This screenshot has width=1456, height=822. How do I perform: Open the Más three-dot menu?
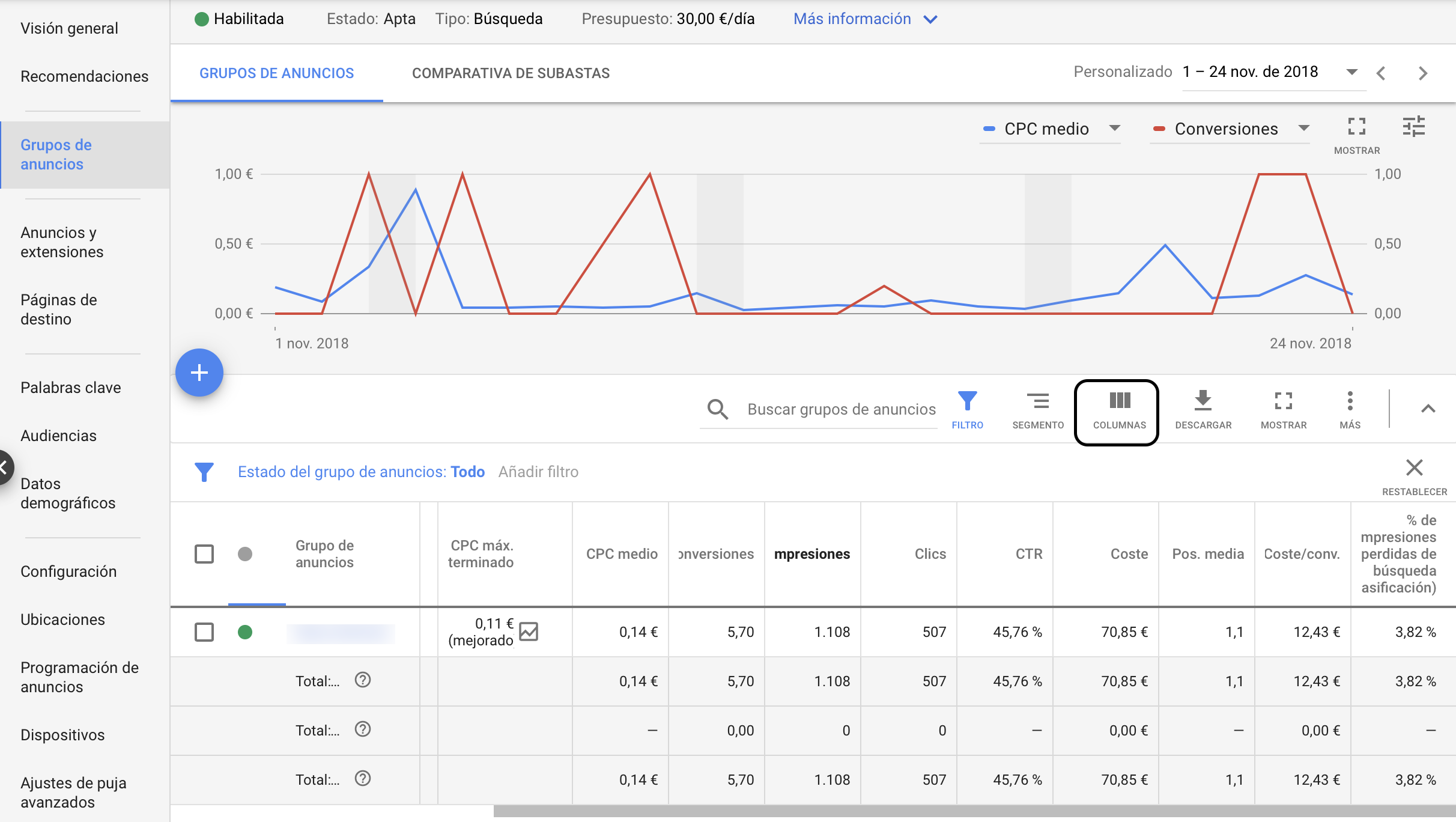[1350, 410]
